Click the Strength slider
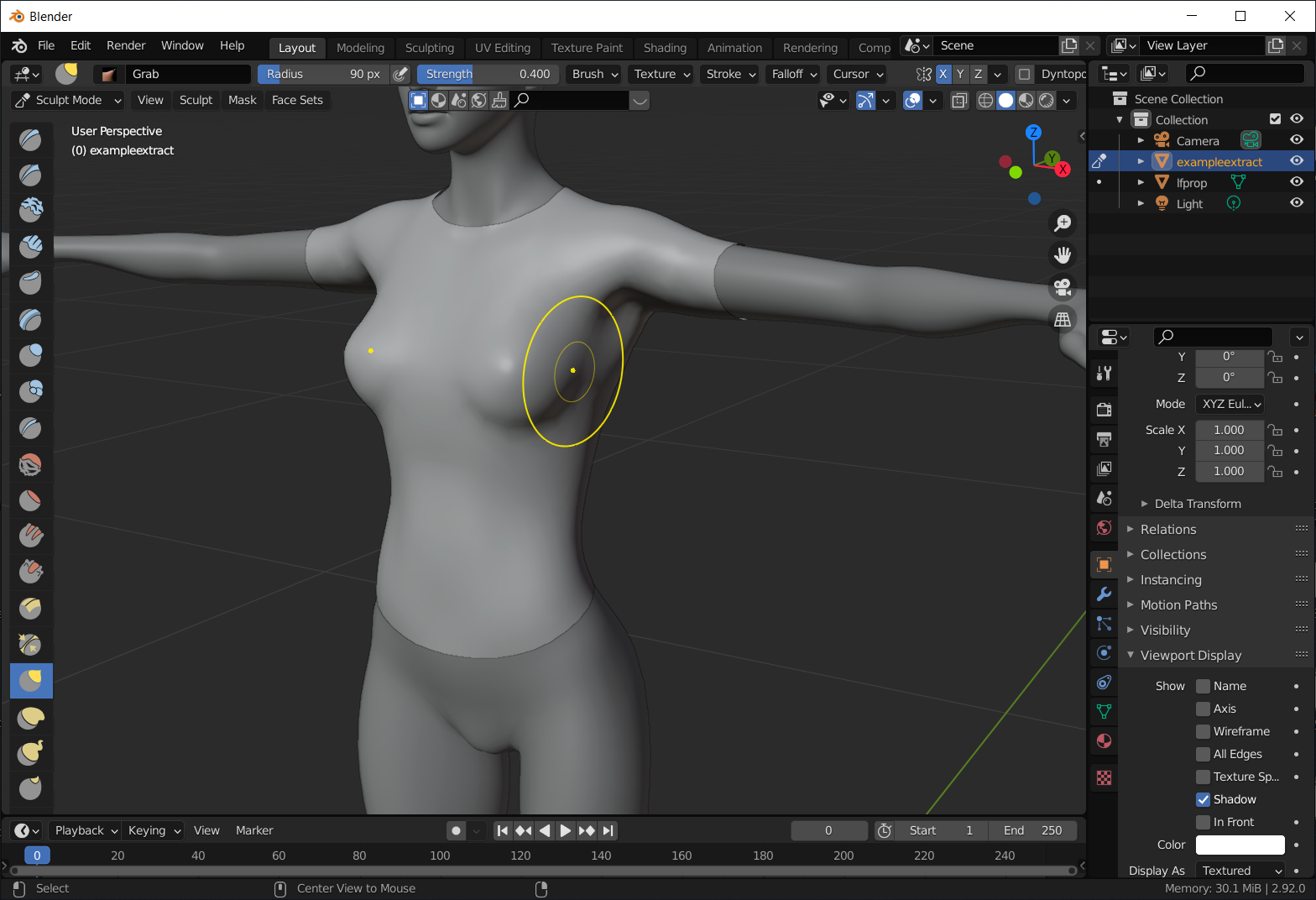The image size is (1316, 900). 488,74
